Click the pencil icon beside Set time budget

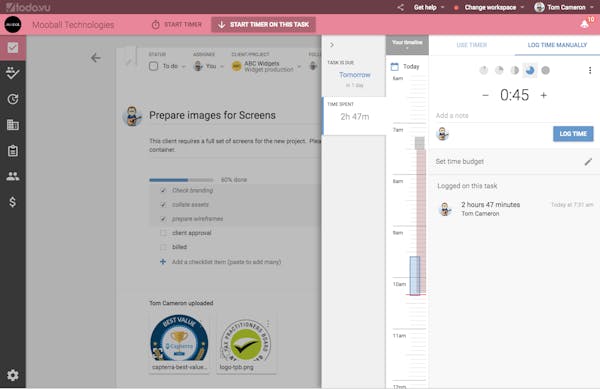point(588,162)
